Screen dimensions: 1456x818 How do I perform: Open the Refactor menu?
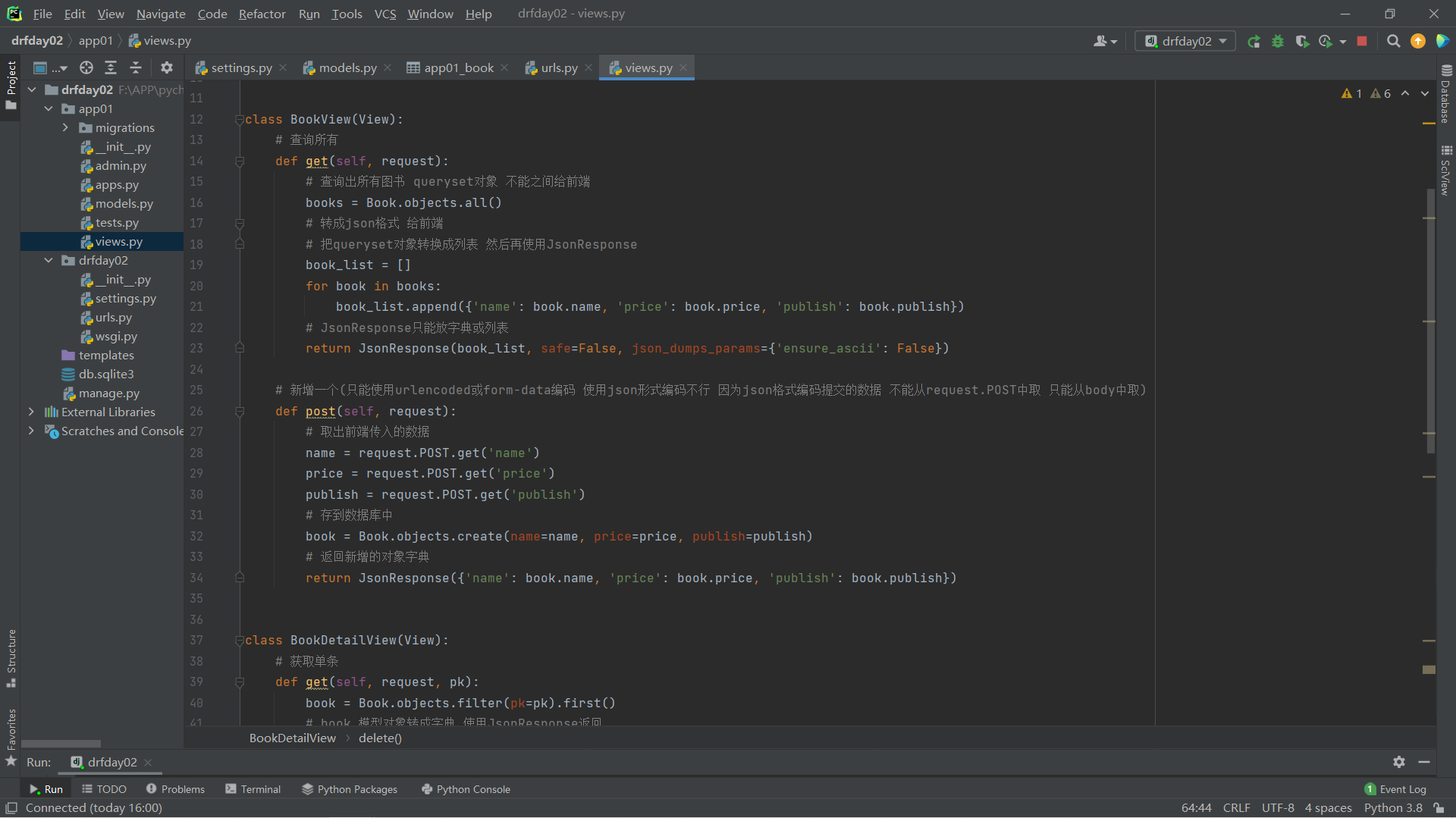[x=262, y=14]
